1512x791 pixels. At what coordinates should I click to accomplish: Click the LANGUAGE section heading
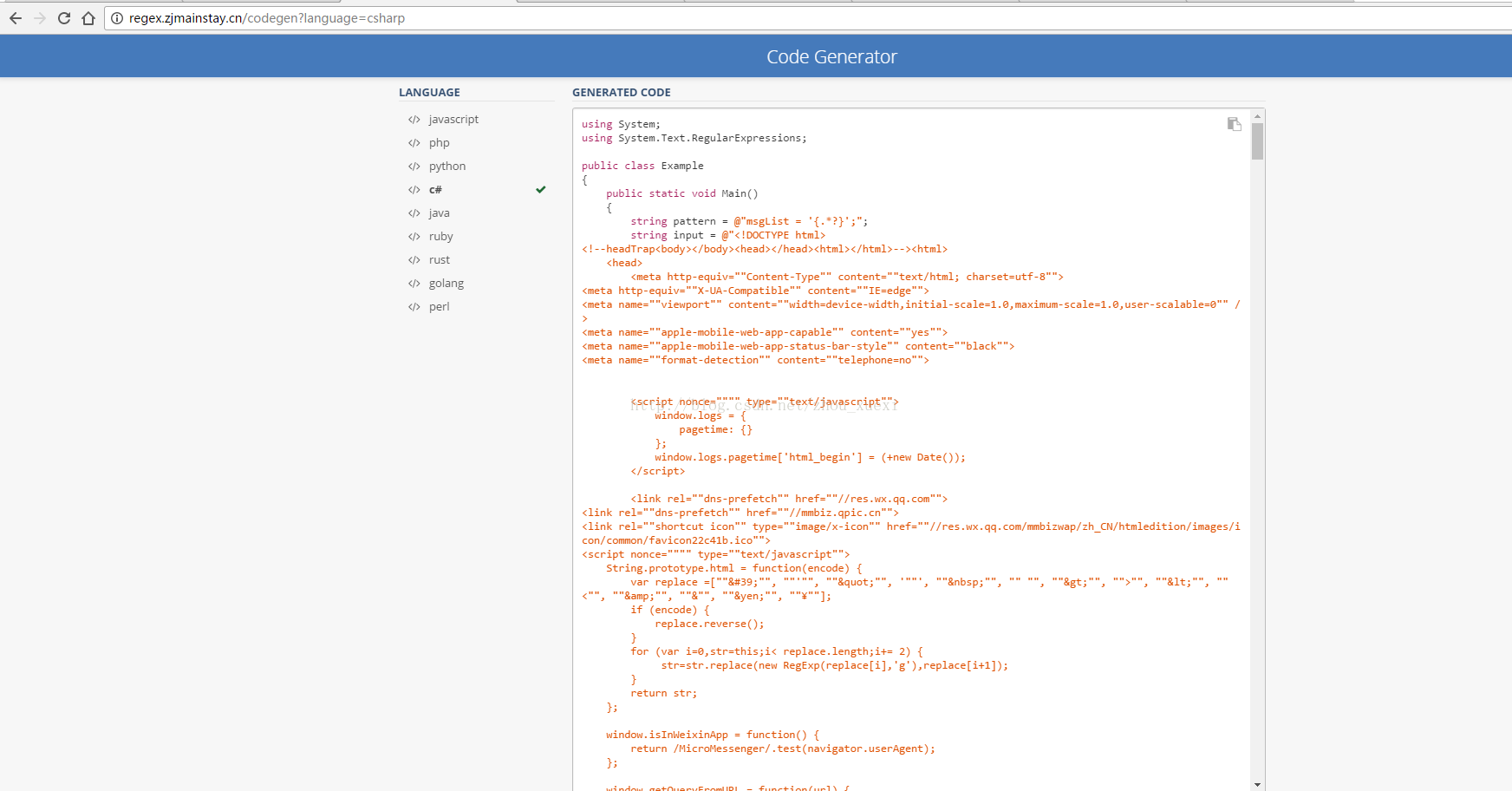[x=429, y=92]
